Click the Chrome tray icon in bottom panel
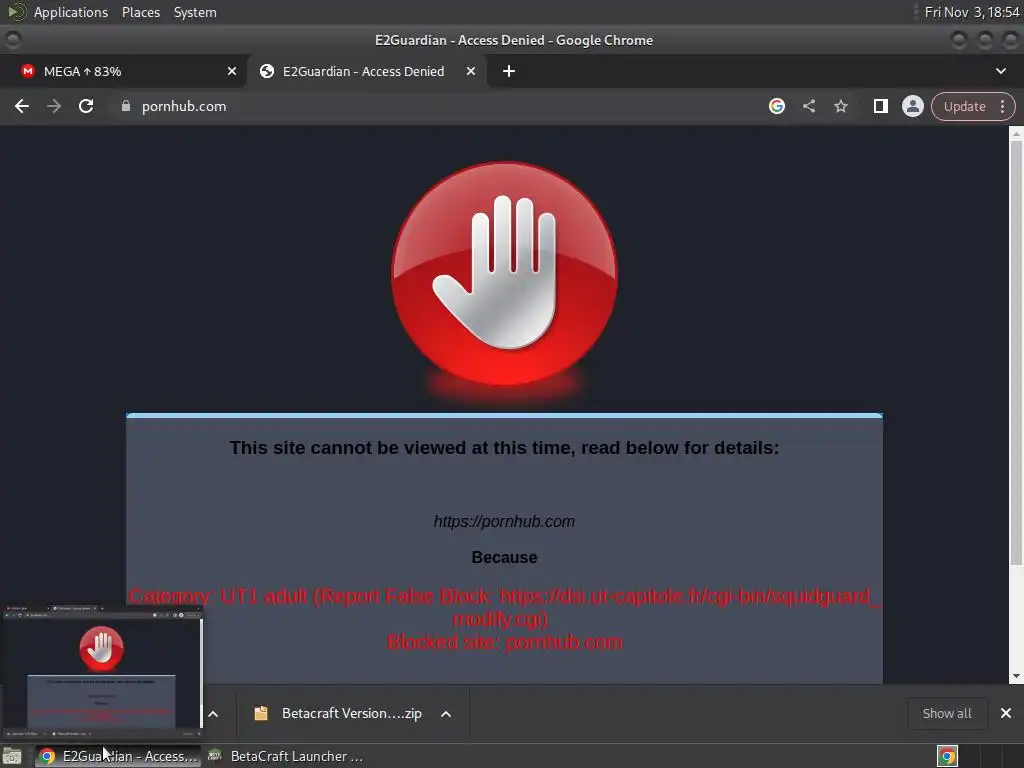The image size is (1024, 768). [x=947, y=756]
